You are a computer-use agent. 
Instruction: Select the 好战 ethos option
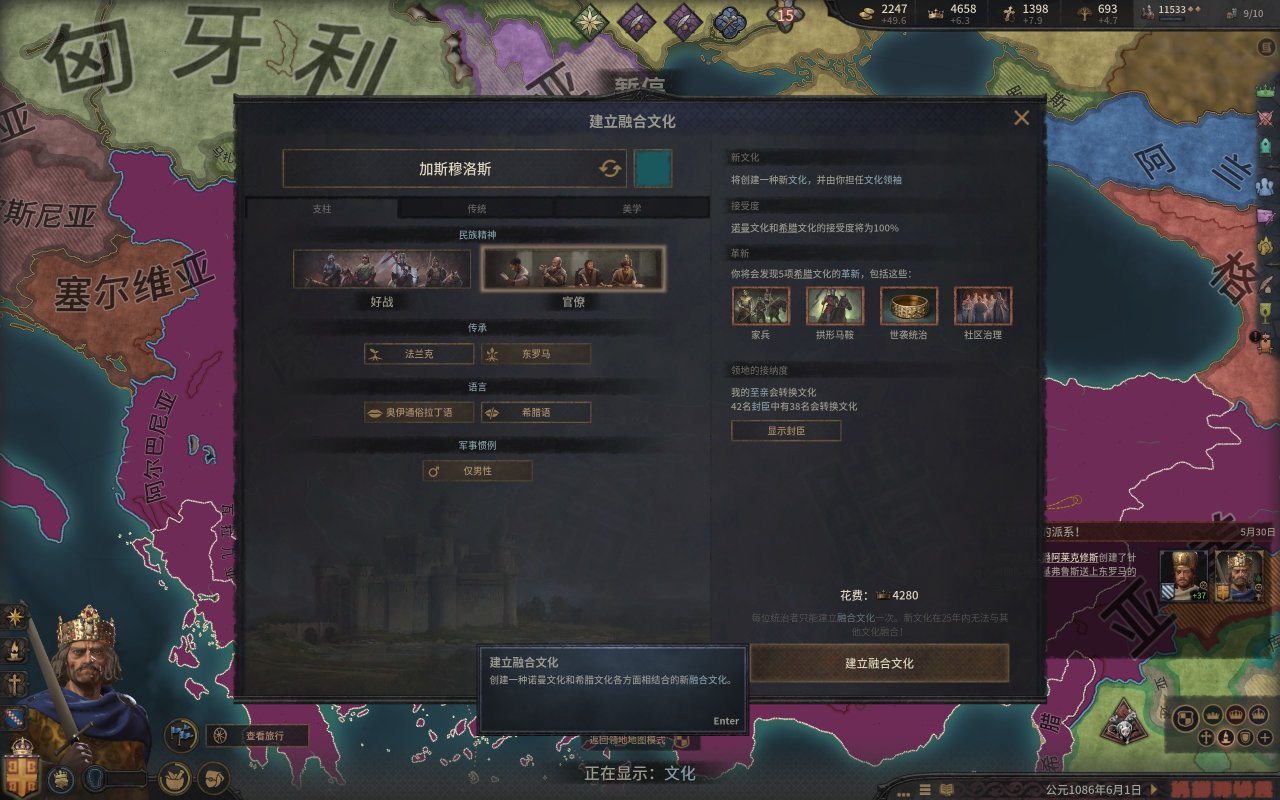click(x=382, y=269)
